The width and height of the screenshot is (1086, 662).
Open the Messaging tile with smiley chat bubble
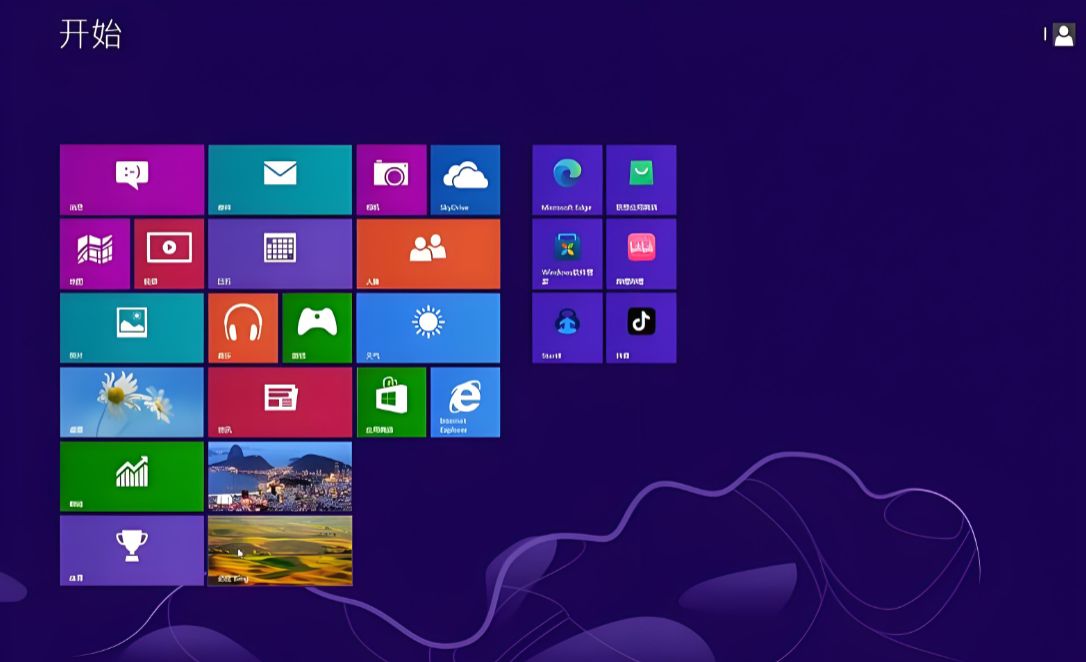132,179
